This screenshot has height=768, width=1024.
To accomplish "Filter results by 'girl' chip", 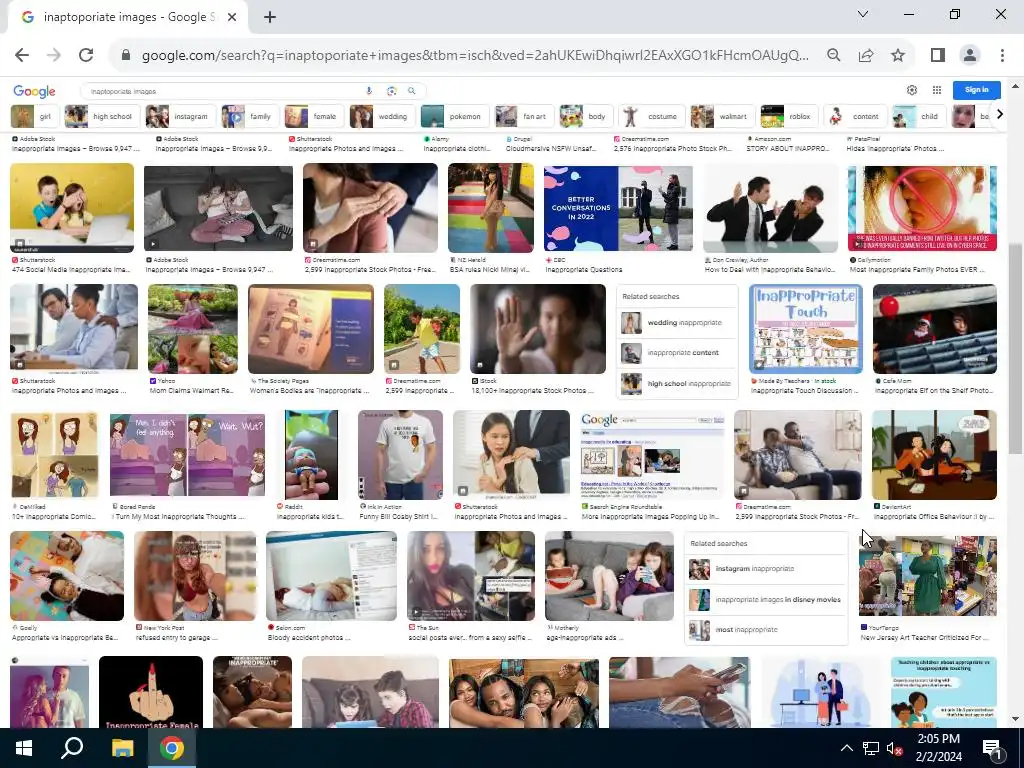I will point(34,116).
